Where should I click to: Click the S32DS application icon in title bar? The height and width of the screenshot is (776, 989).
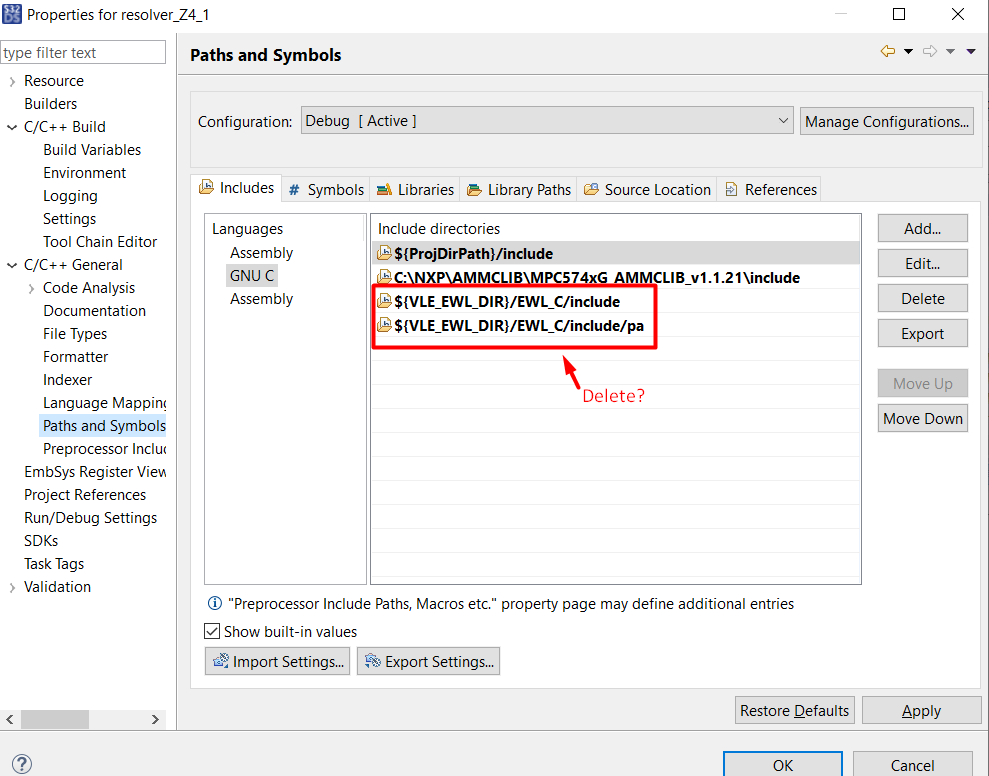tap(11, 14)
